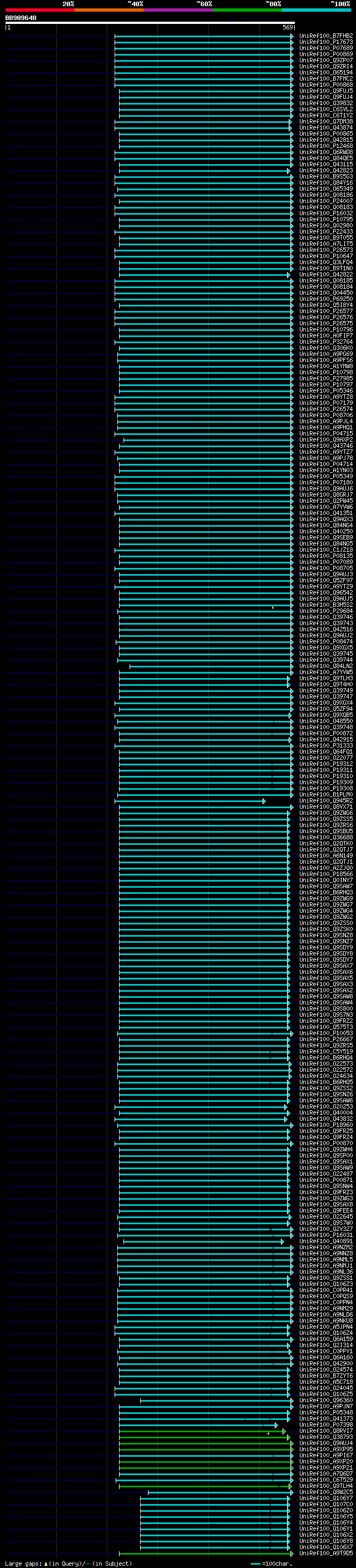Click the query end position 569

(288, 27)
